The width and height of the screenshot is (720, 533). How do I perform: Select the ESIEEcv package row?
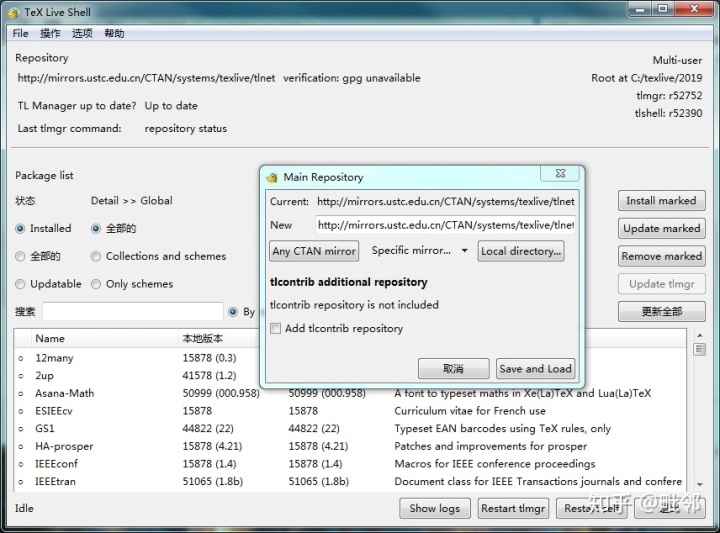click(x=350, y=411)
